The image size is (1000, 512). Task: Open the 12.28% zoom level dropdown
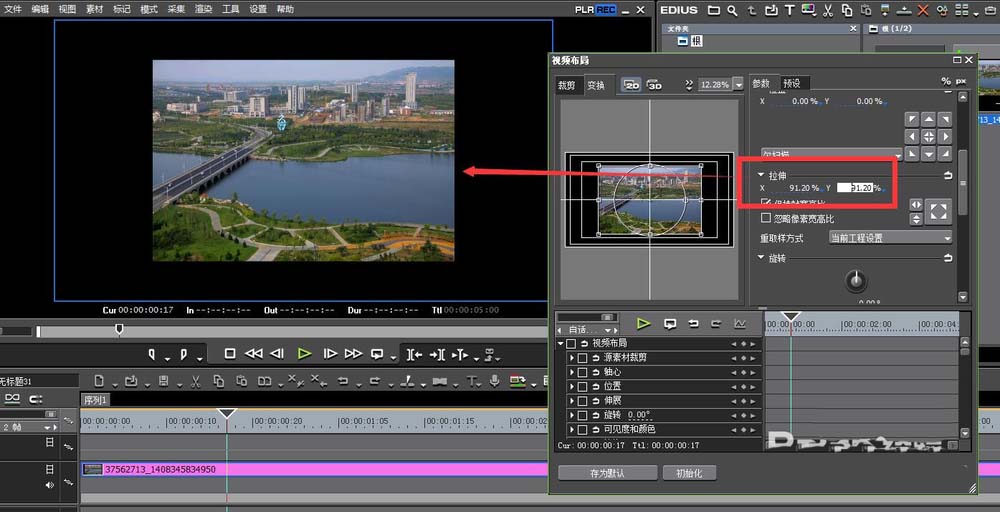point(738,85)
